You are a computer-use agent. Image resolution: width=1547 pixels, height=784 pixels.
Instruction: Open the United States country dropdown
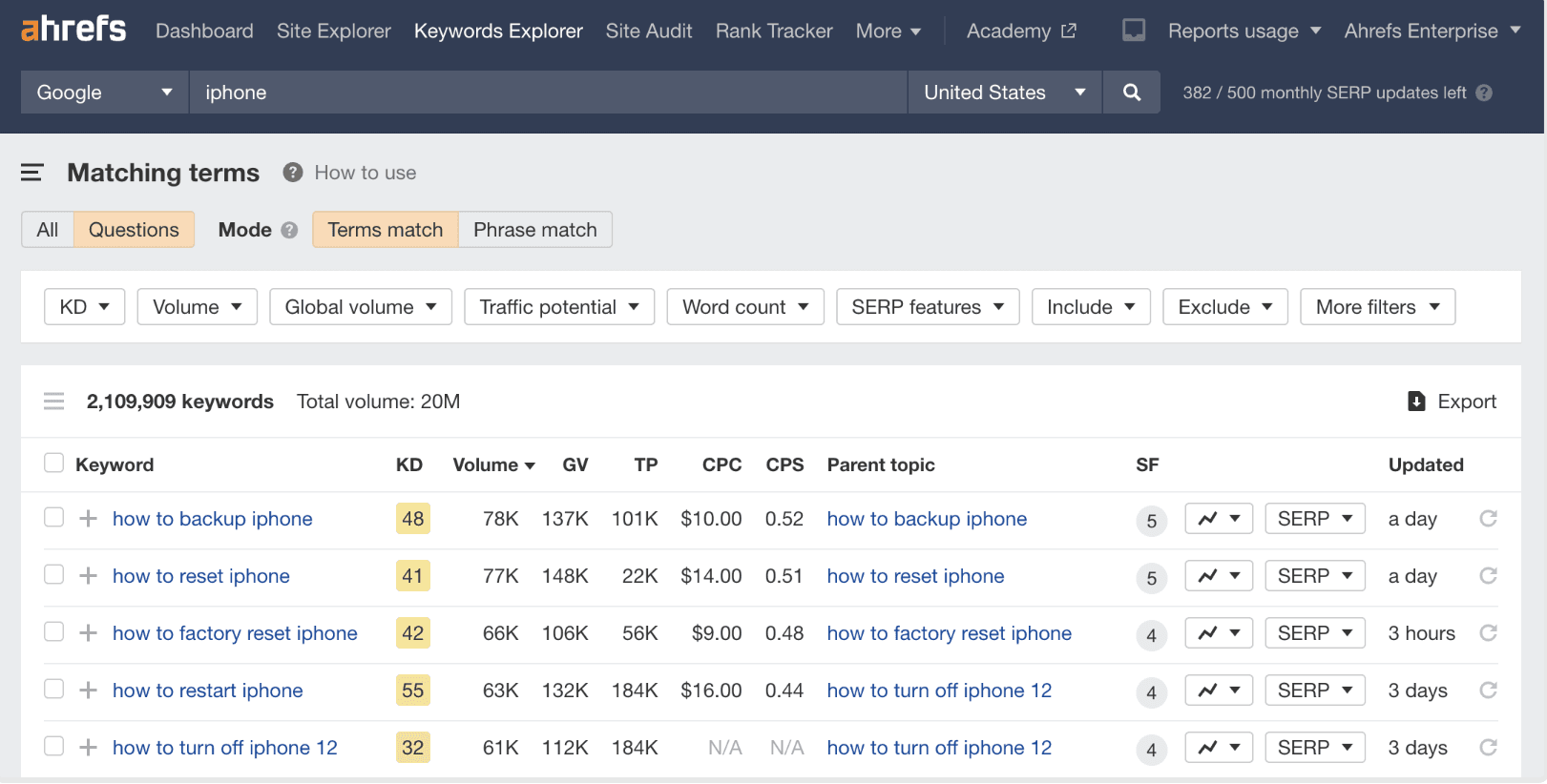(x=1005, y=93)
